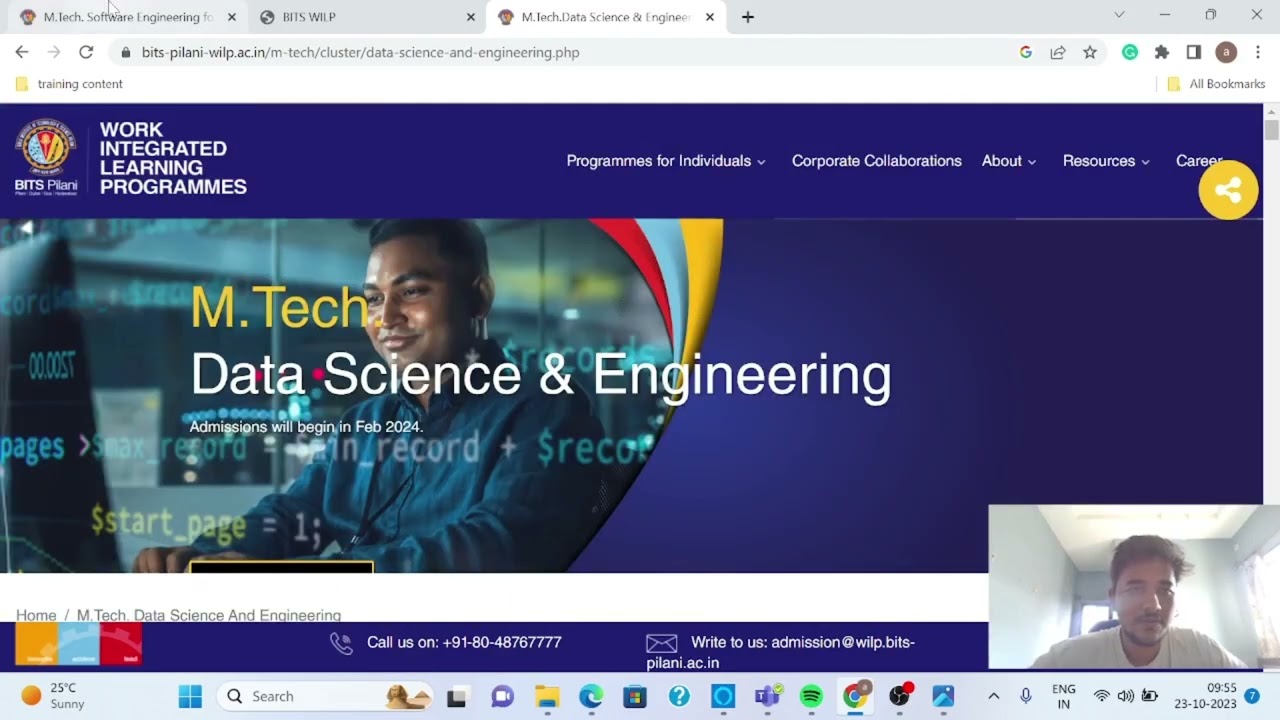
Task: Open the Careers menu item
Action: pyautogui.click(x=1199, y=161)
